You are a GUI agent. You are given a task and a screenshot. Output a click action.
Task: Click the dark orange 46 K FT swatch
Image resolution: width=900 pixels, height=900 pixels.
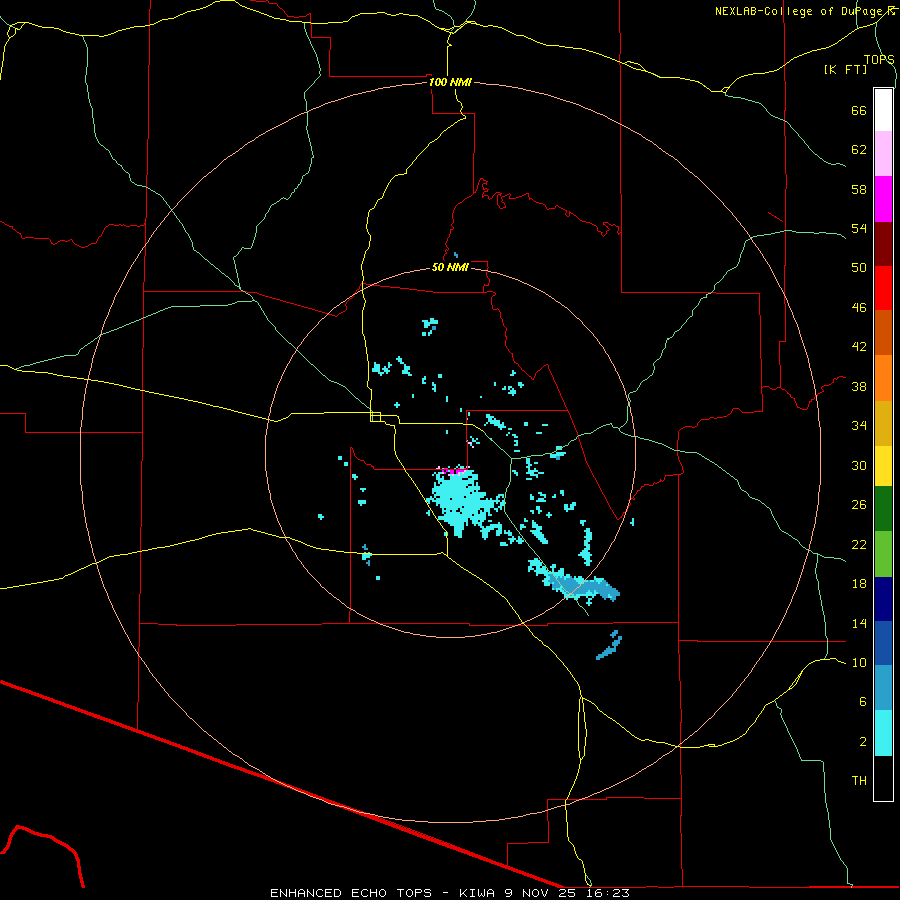883,333
